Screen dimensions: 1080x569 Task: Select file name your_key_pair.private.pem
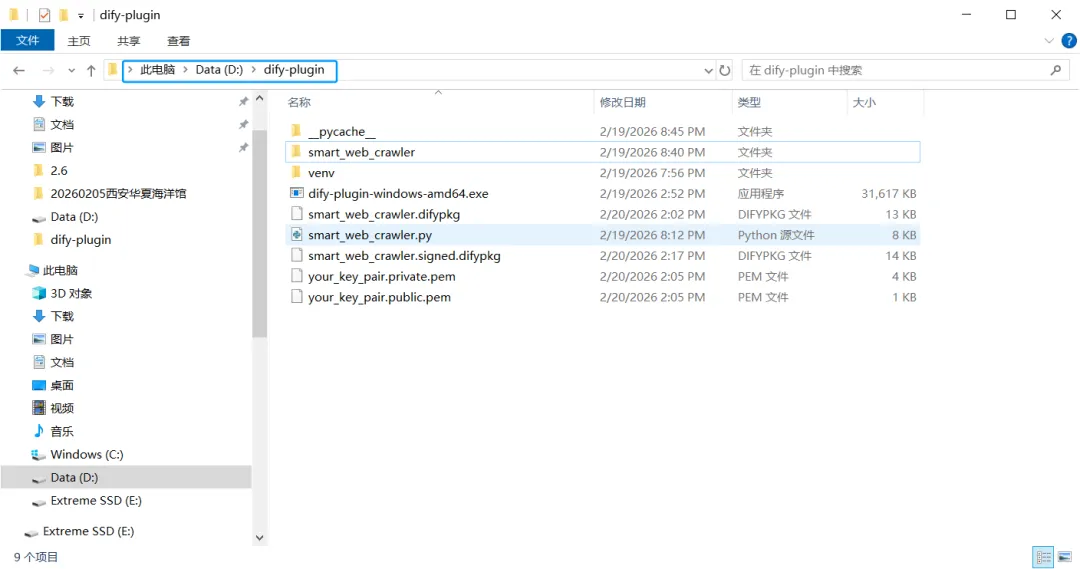tap(382, 276)
